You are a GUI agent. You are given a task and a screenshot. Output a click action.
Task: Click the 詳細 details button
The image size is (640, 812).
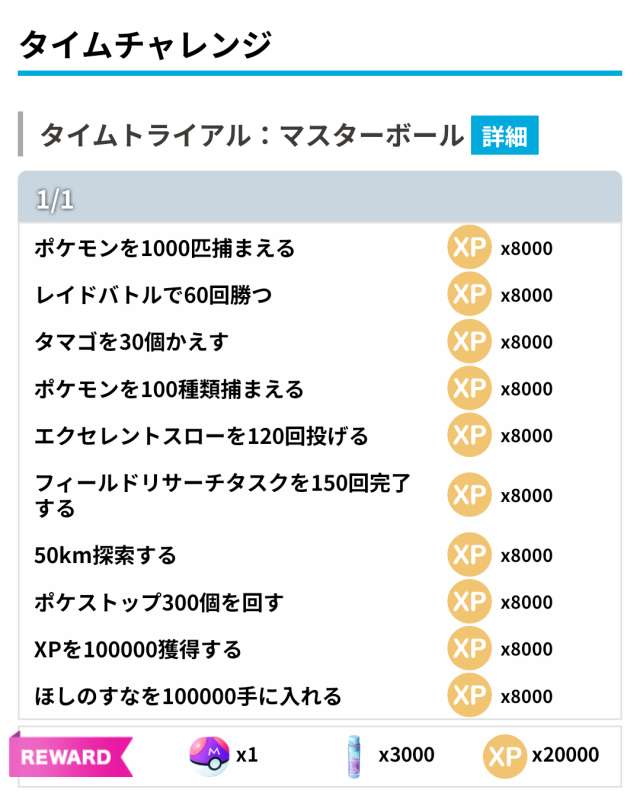504,136
